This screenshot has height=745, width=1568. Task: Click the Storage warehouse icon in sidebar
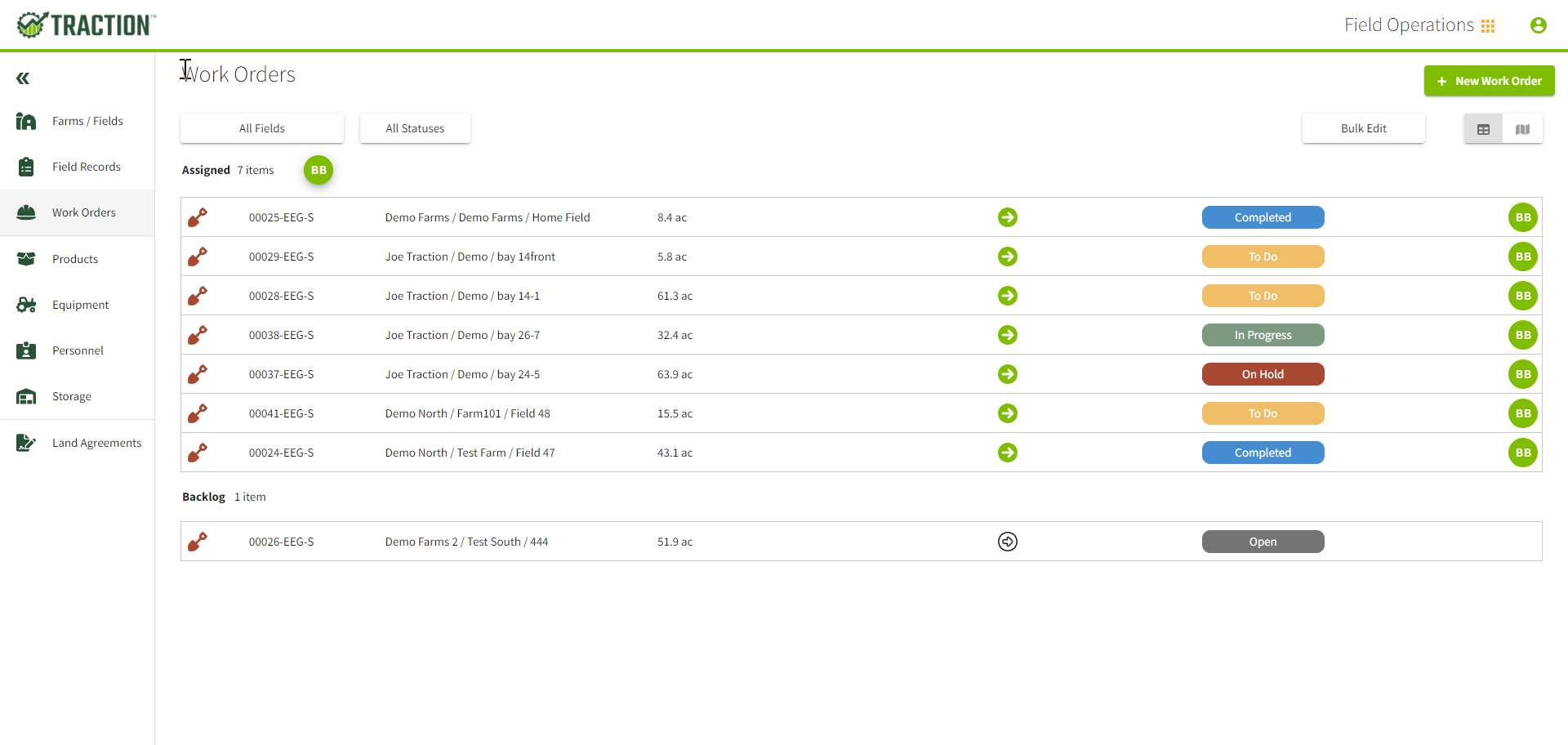[26, 397]
